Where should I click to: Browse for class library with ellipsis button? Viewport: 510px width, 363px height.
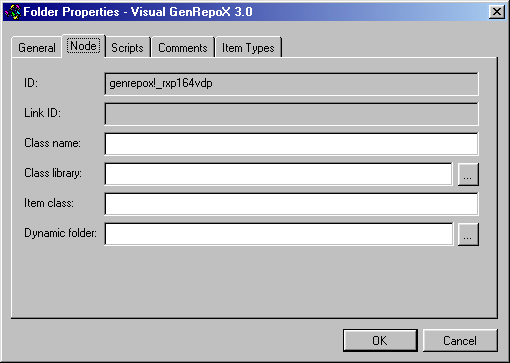(x=468, y=174)
